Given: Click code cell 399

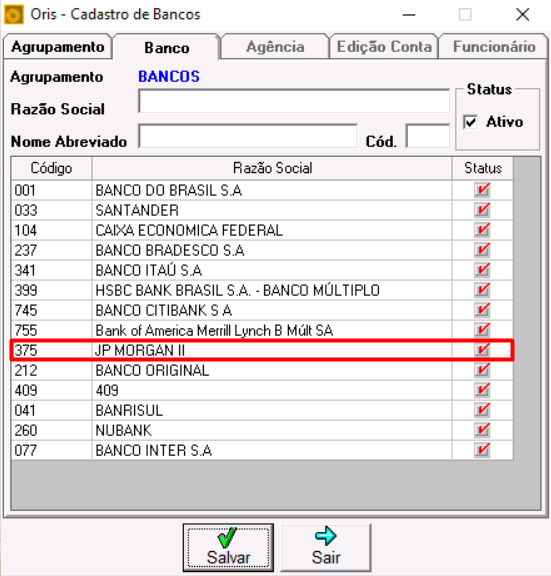Looking at the screenshot, I should [x=51, y=291].
